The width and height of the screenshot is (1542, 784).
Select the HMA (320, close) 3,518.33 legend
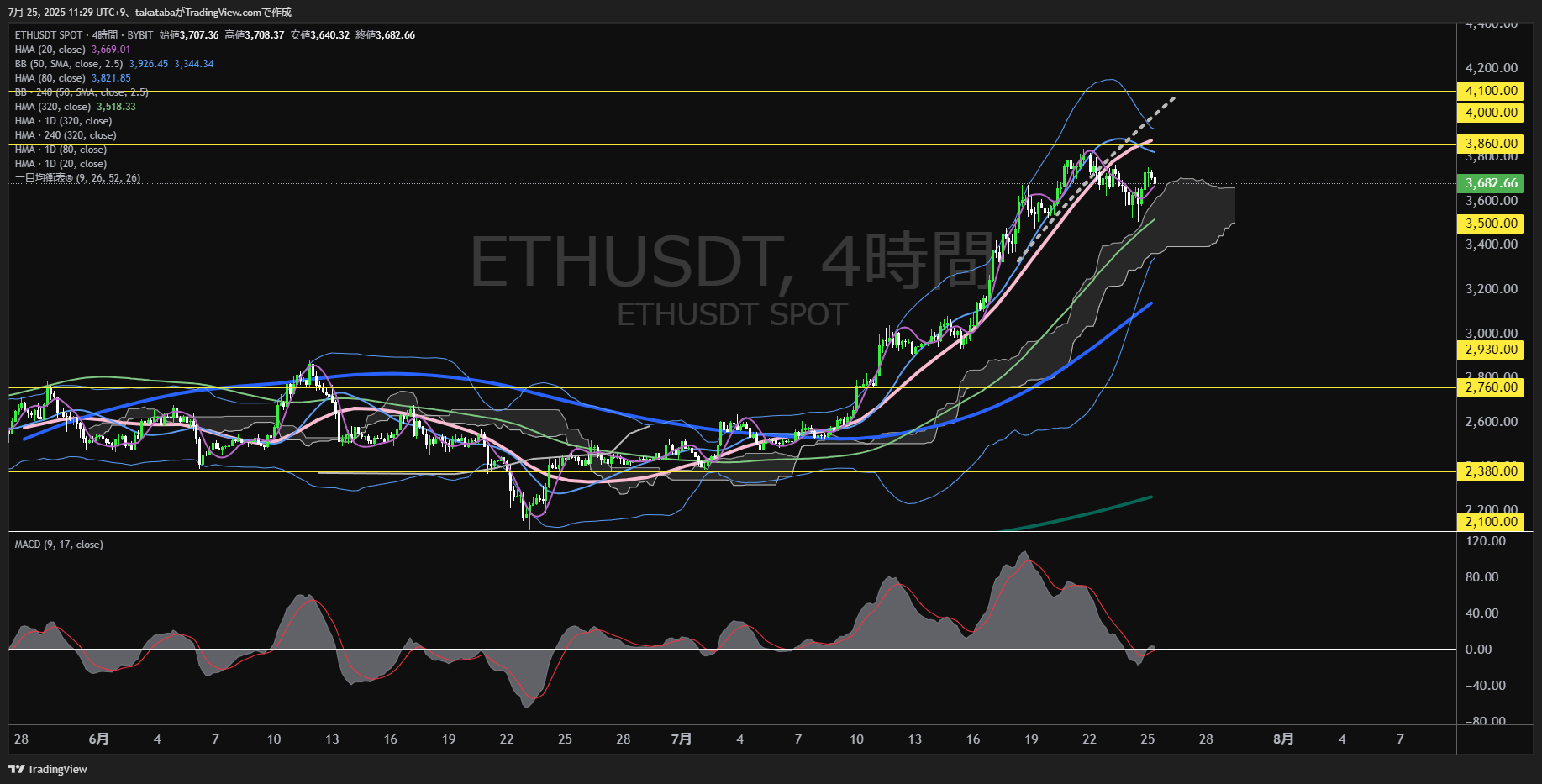[x=76, y=107]
